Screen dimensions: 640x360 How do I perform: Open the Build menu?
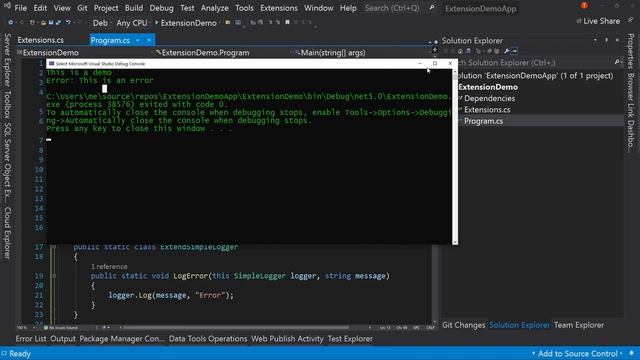(x=134, y=8)
